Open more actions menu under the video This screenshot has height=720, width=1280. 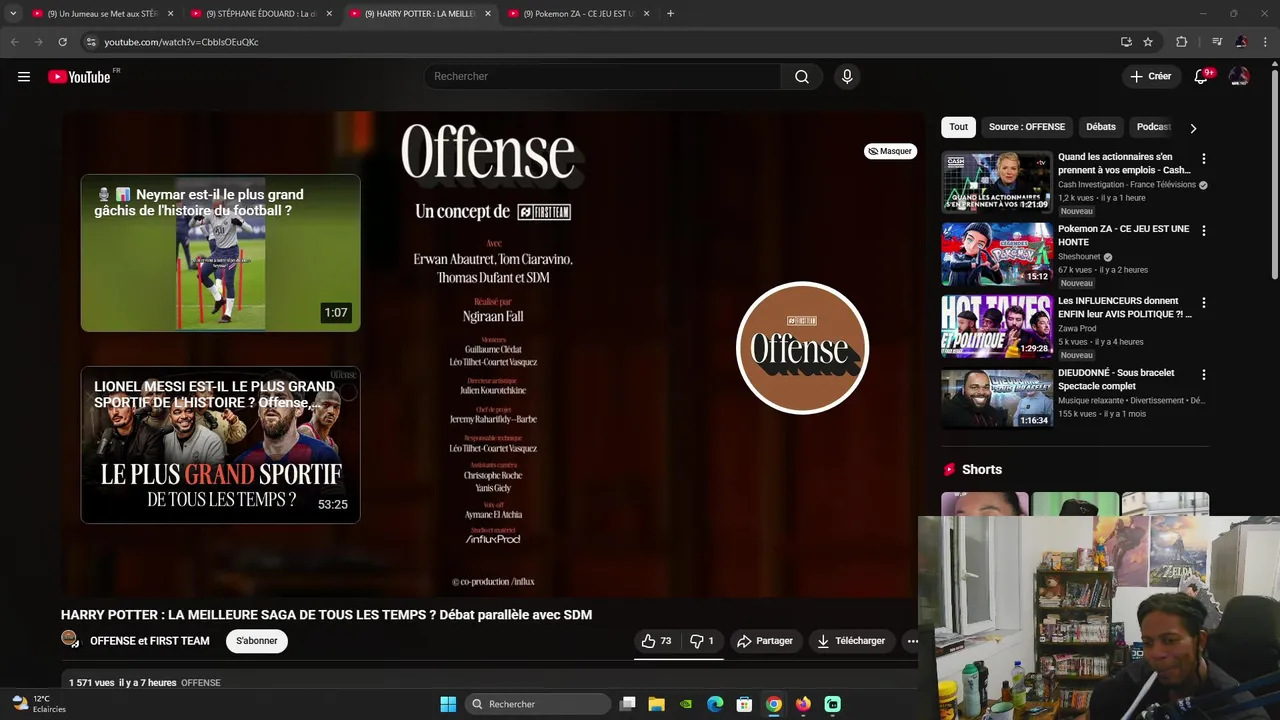[x=912, y=641]
